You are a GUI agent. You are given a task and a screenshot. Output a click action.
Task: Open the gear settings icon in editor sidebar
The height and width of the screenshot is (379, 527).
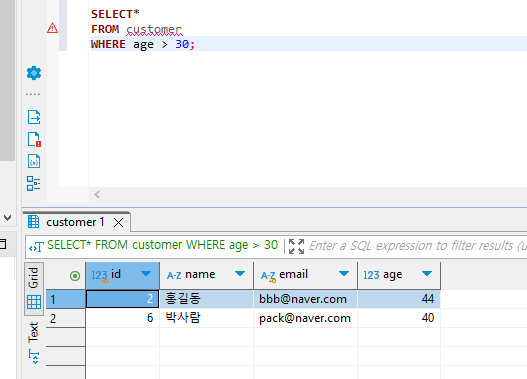(x=34, y=73)
